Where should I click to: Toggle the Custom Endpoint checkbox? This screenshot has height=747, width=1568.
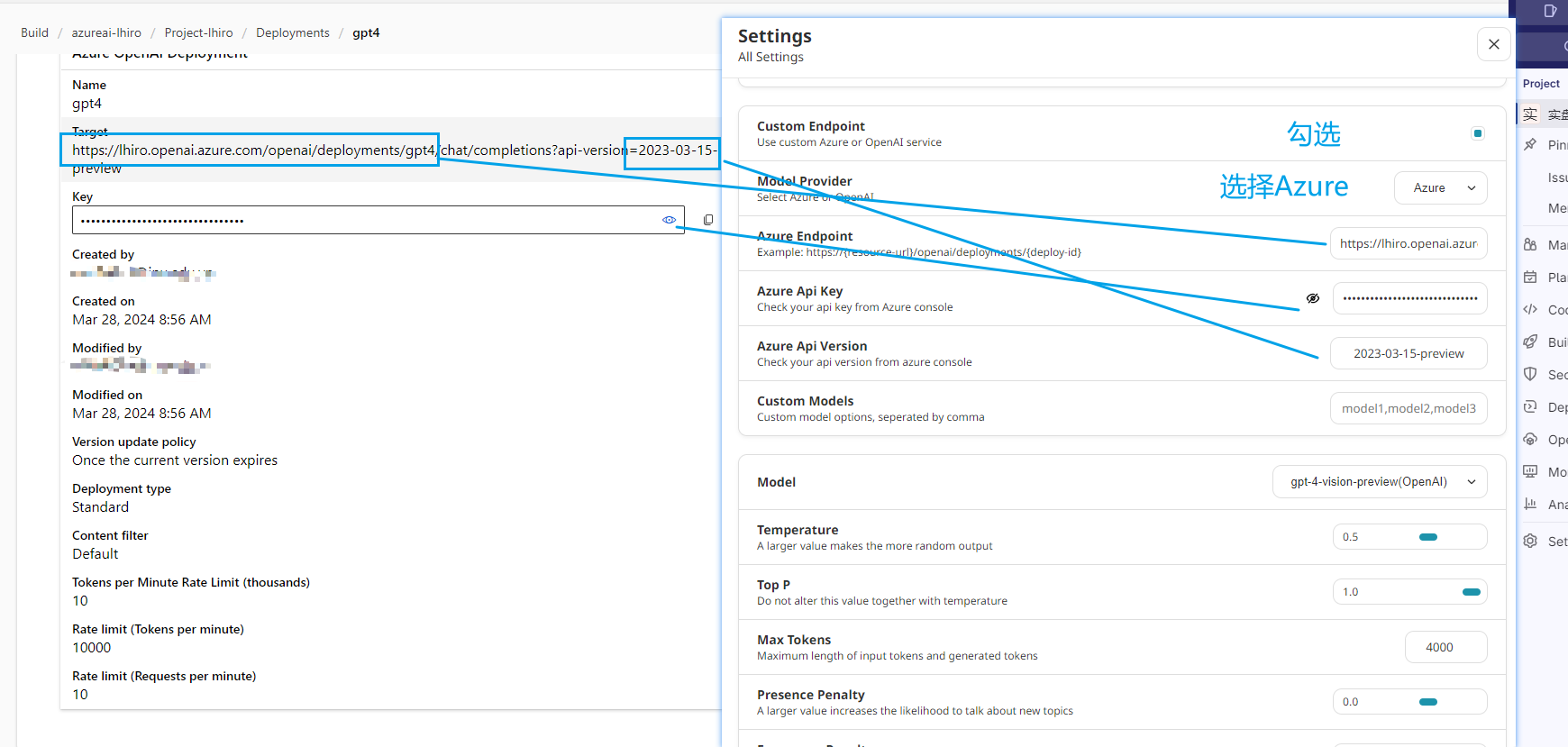[1478, 133]
